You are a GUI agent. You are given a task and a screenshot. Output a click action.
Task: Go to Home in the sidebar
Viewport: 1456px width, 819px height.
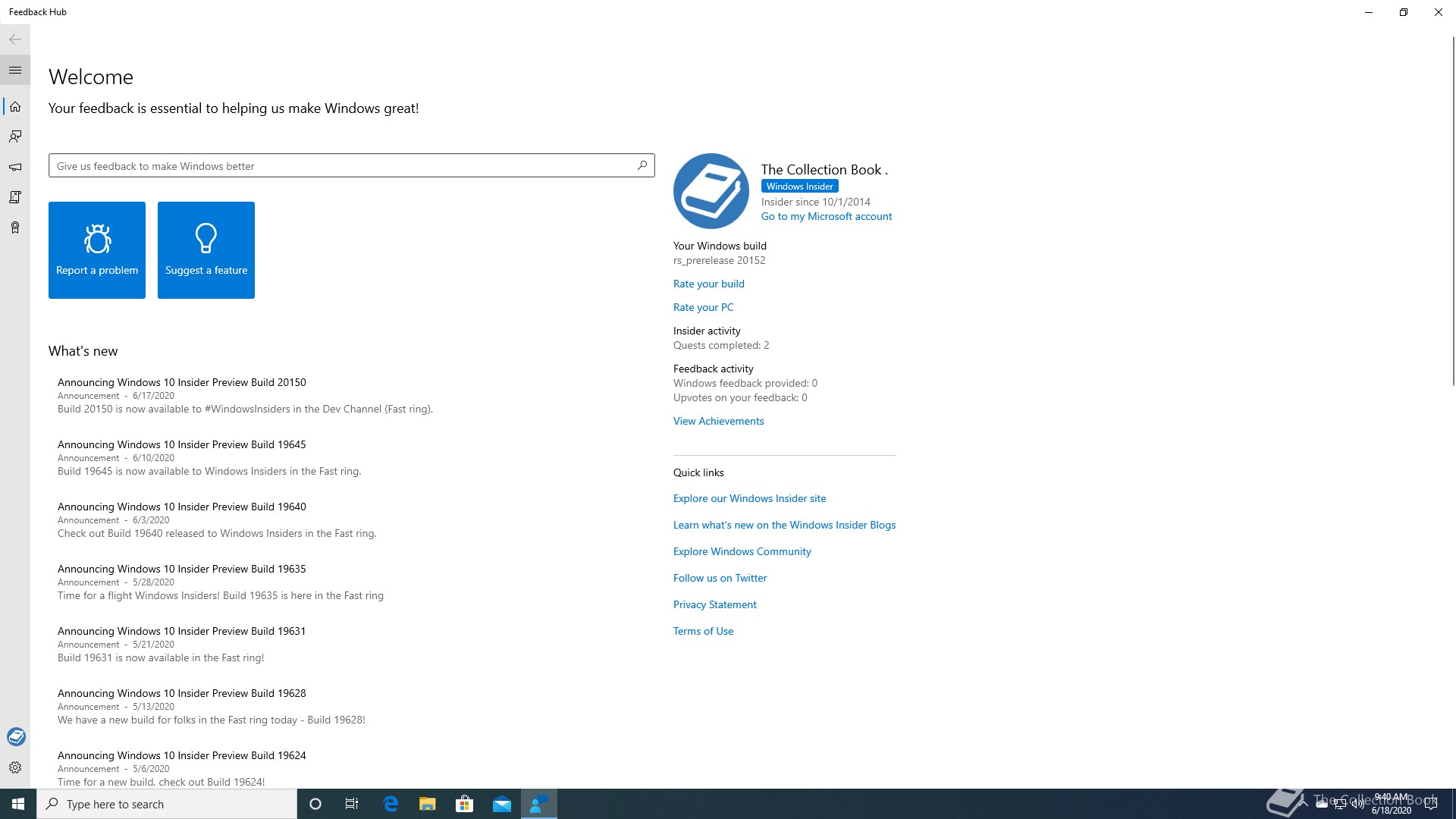pyautogui.click(x=15, y=106)
